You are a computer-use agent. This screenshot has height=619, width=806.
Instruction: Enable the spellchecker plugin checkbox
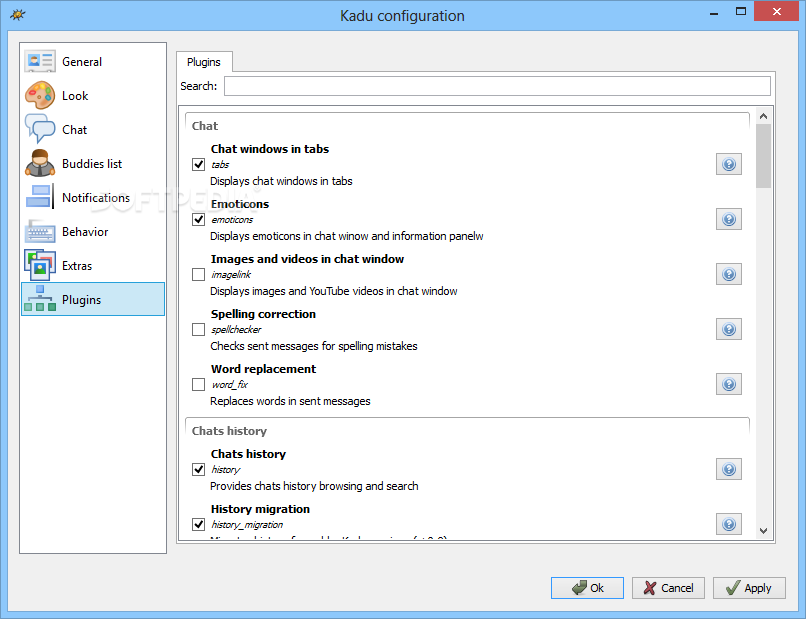[x=198, y=330]
